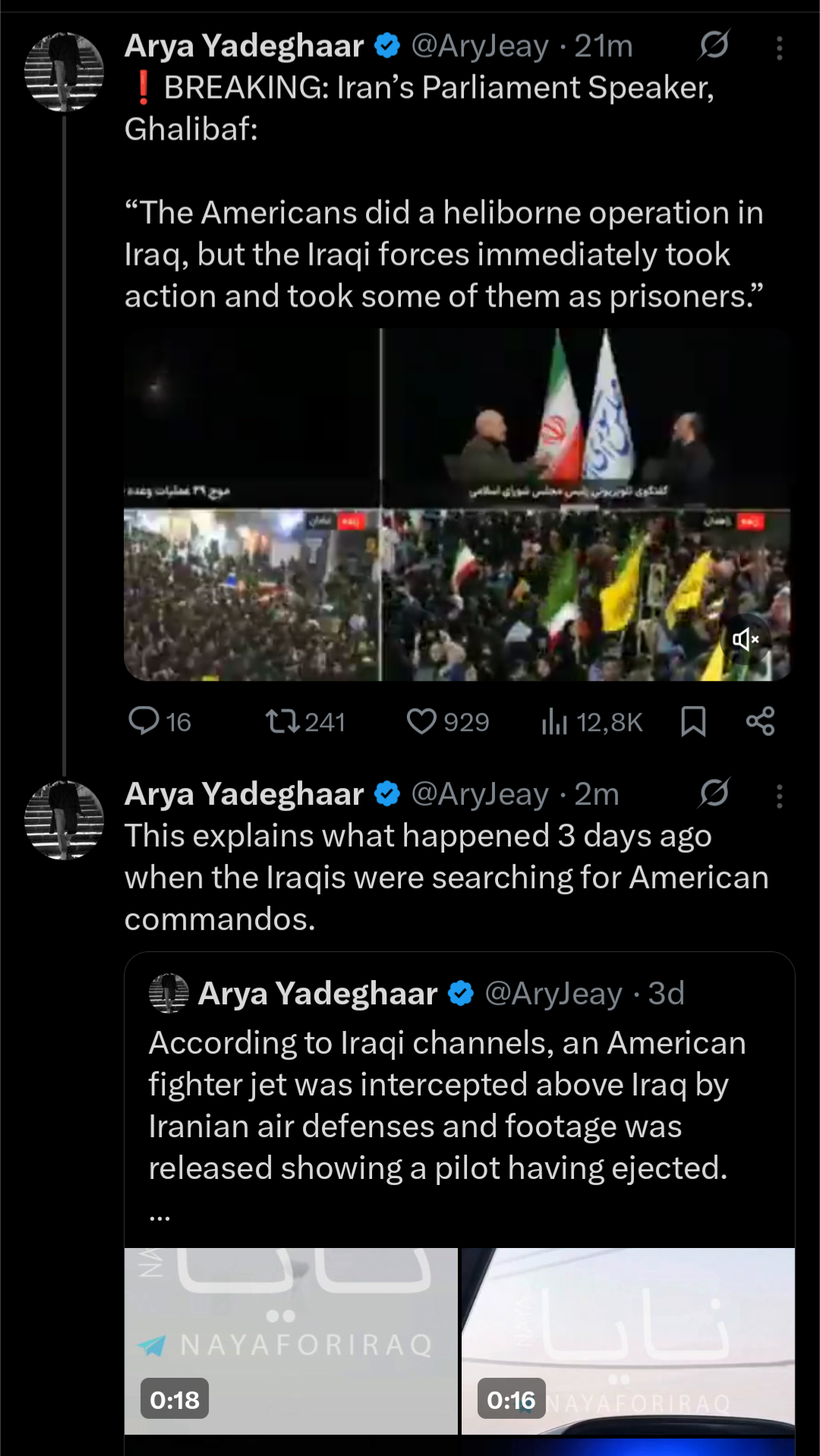The image size is (820, 1456).
Task: Retweet the post with 241 reposts
Action: coord(282,721)
